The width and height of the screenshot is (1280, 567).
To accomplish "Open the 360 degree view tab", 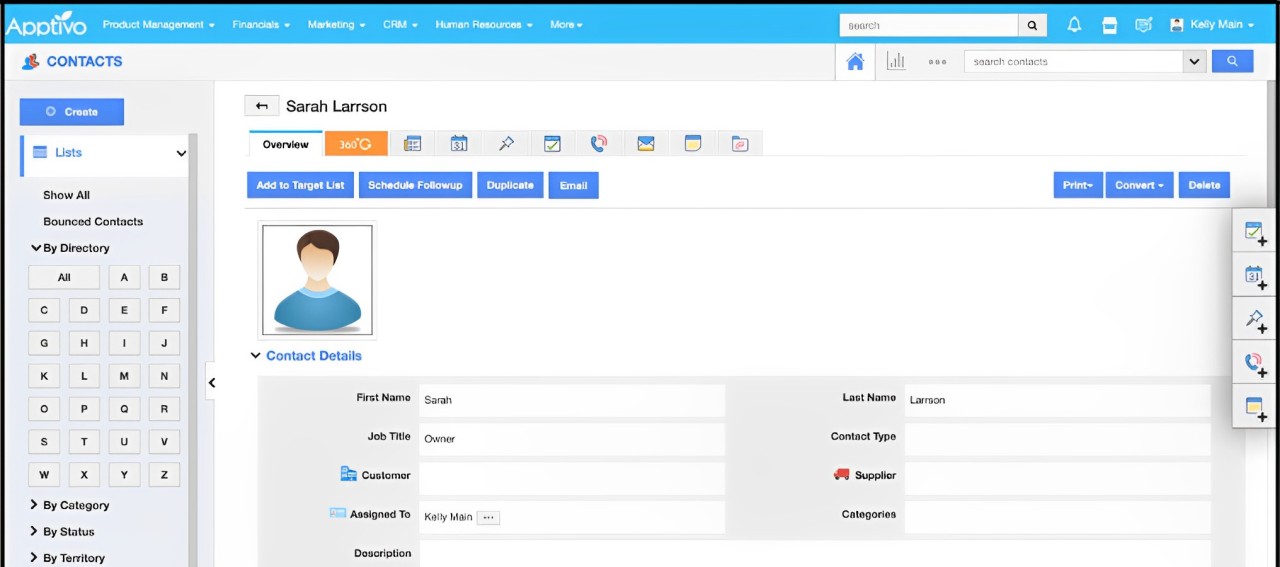I will [355, 144].
